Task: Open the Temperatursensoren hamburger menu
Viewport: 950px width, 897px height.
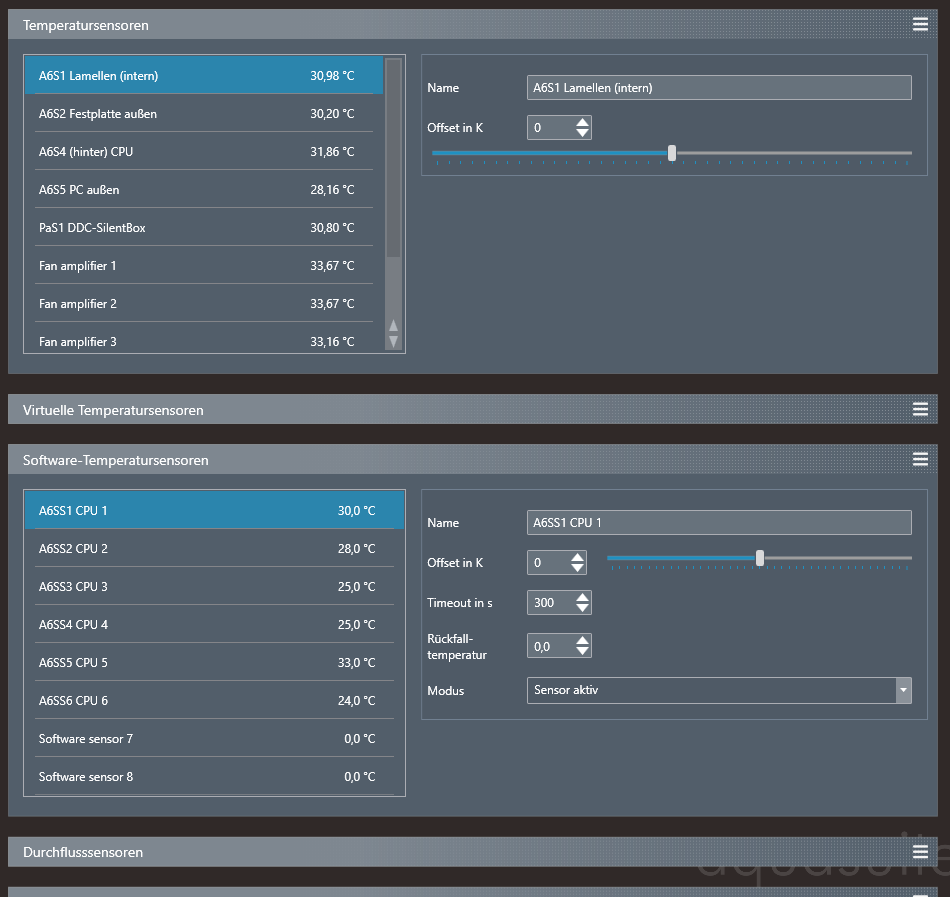Action: pos(920,25)
